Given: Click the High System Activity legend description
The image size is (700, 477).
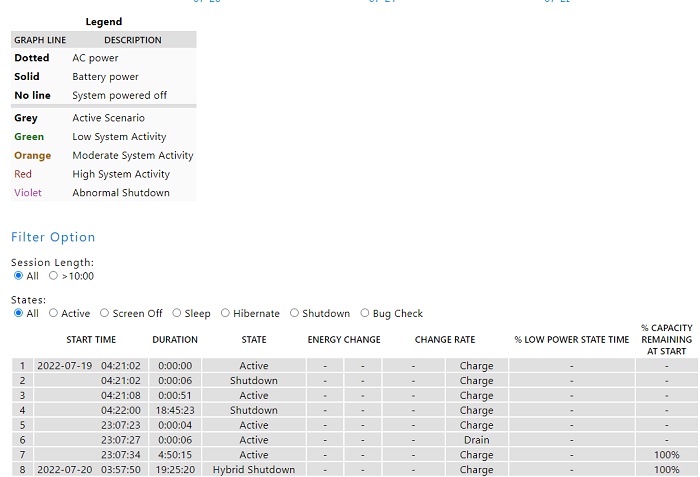Looking at the screenshot, I should tap(121, 174).
